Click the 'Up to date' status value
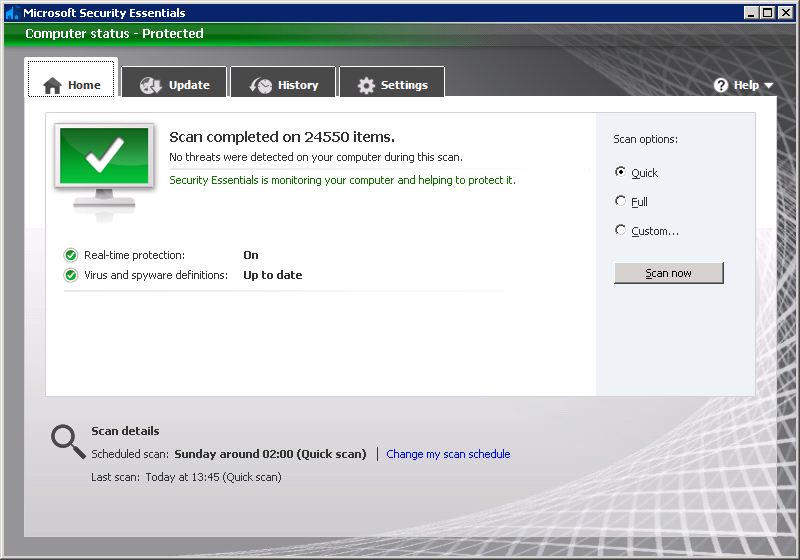This screenshot has height=560, width=800. pyautogui.click(x=272, y=275)
